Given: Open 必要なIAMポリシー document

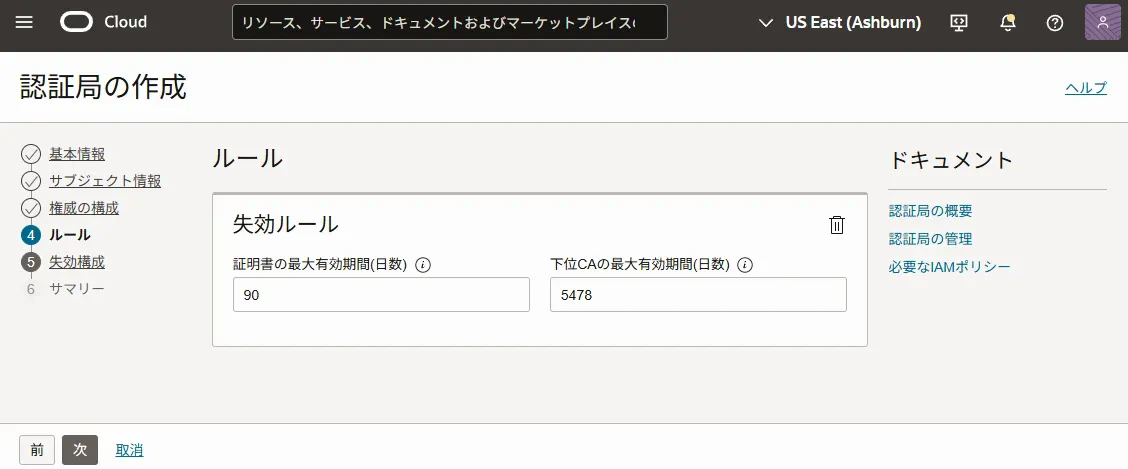Looking at the screenshot, I should 950,268.
